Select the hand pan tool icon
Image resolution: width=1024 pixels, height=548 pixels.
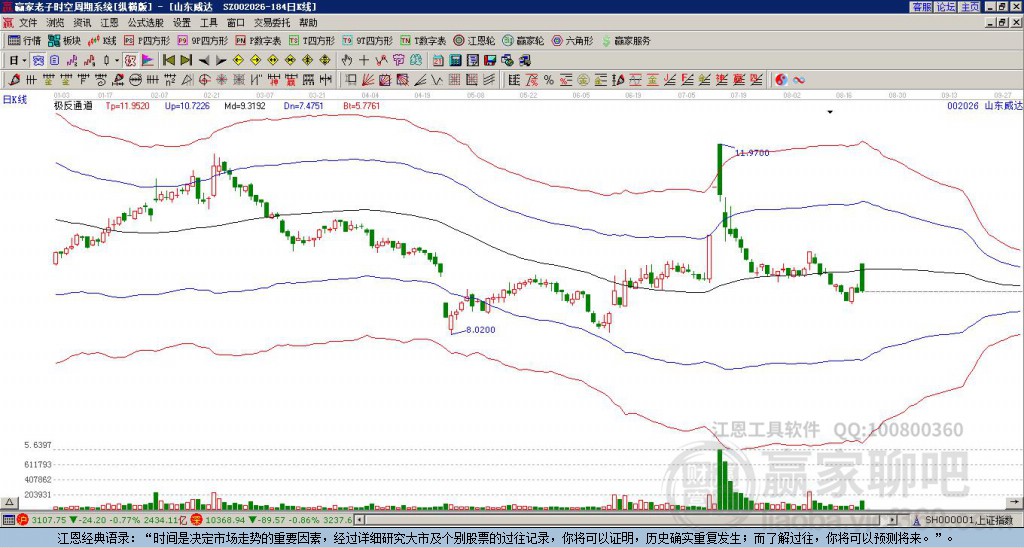point(347,60)
